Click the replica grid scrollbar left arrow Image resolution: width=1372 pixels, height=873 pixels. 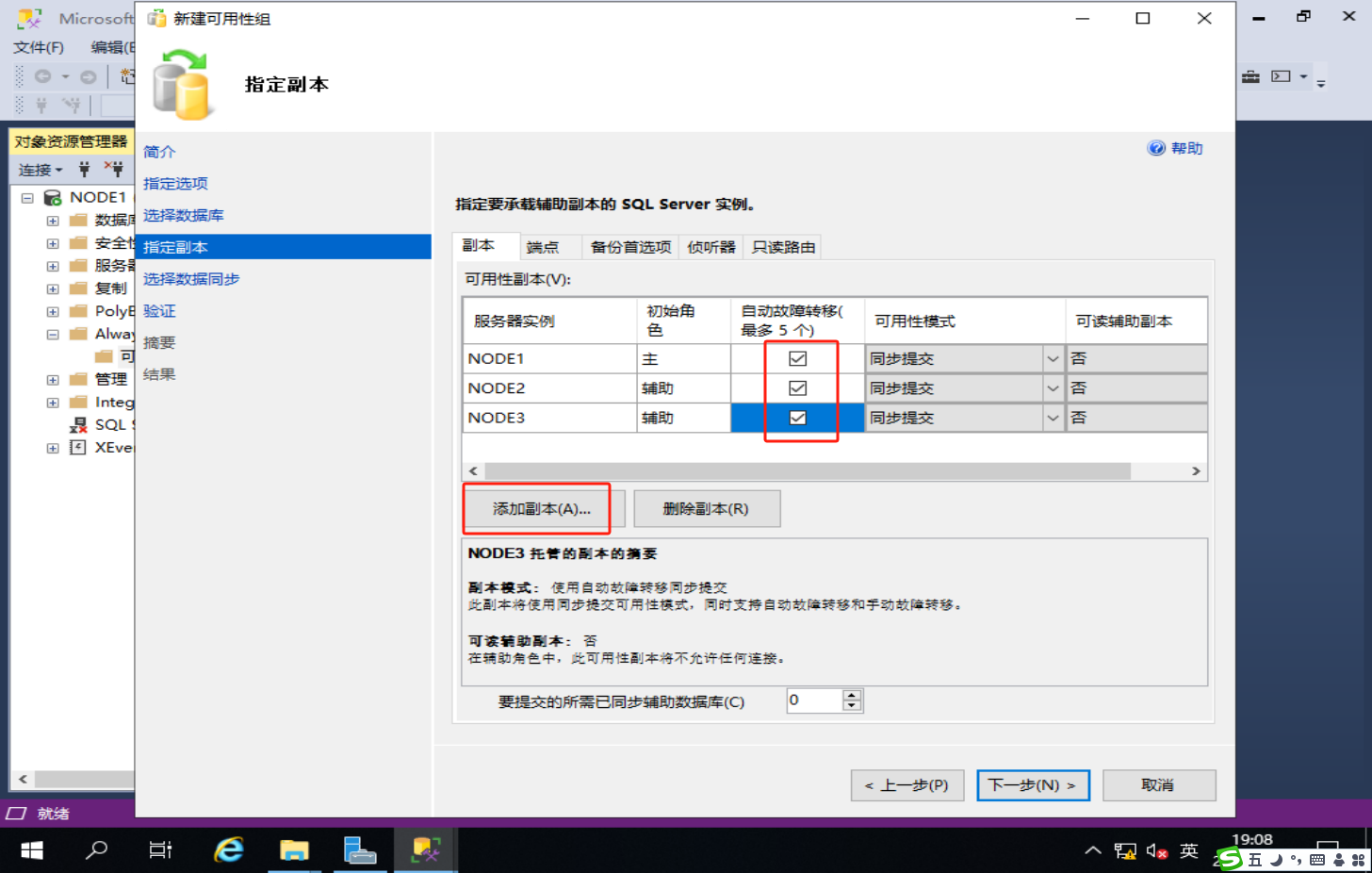point(473,471)
